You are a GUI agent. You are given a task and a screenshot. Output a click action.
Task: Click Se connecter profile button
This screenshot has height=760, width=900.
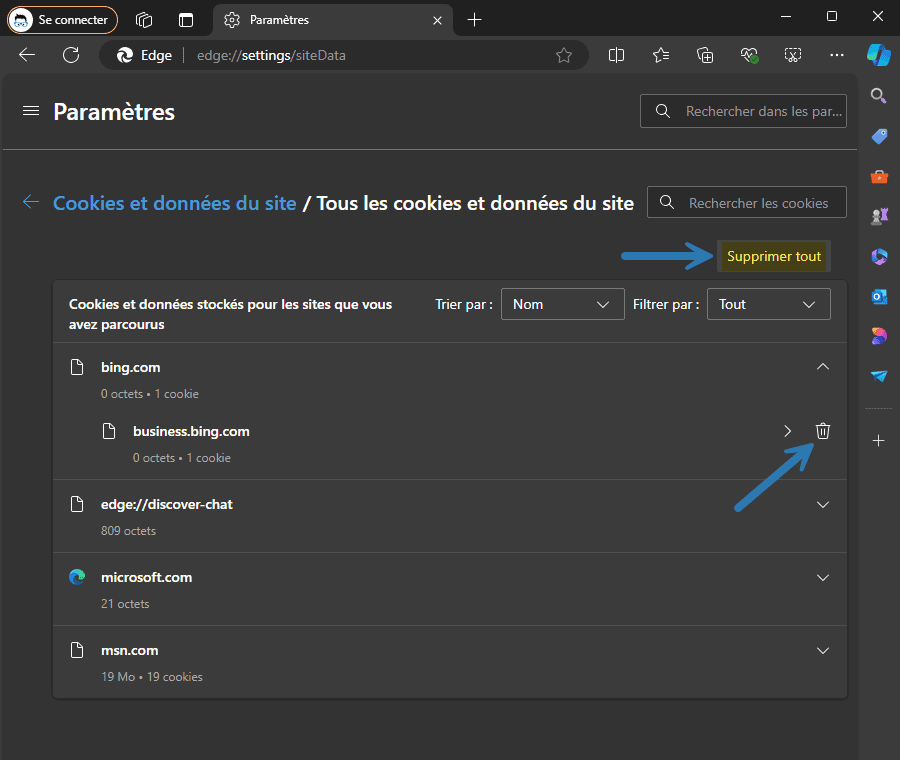pyautogui.click(x=62, y=20)
